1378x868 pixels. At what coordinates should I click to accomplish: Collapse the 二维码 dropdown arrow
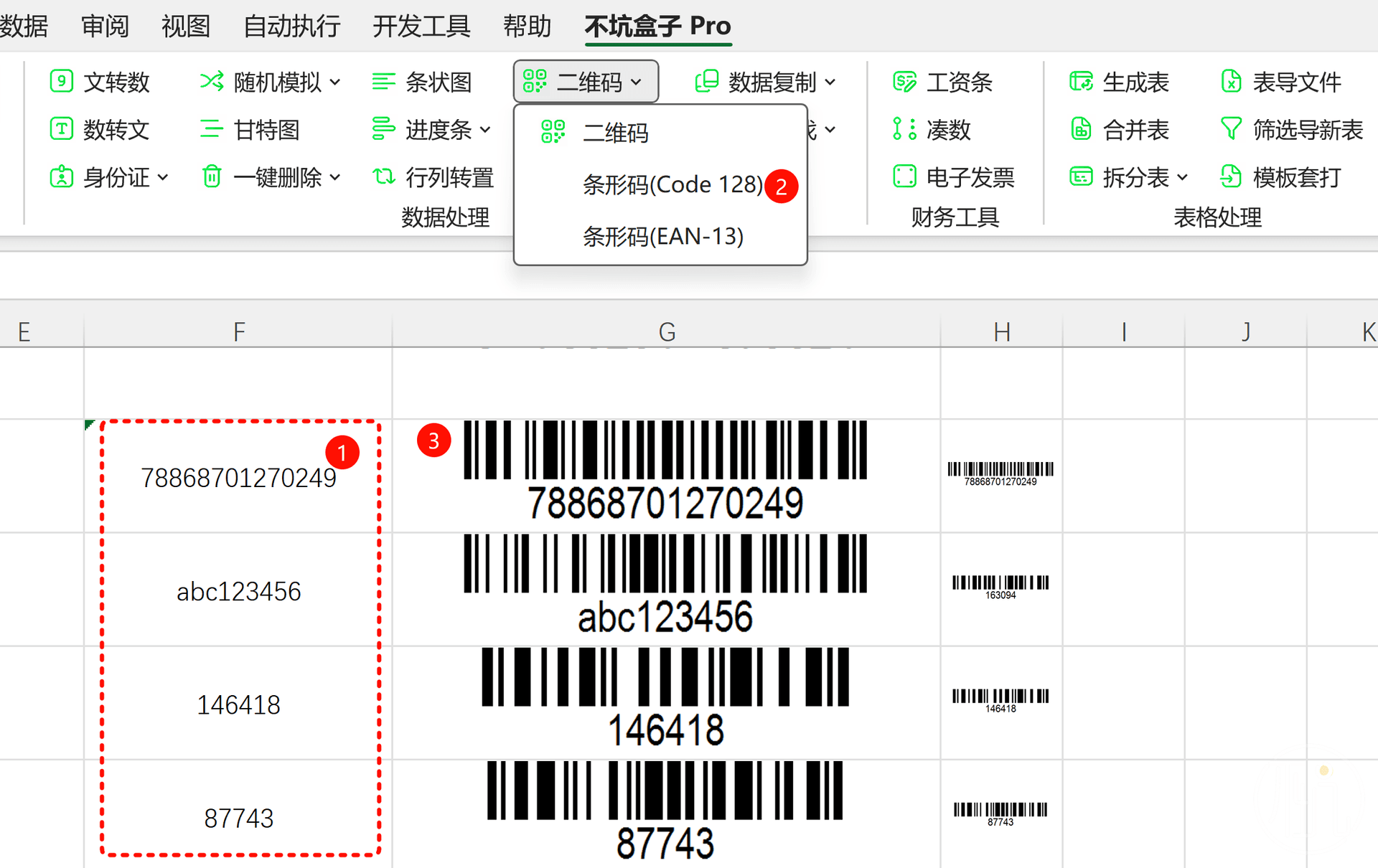[636, 82]
